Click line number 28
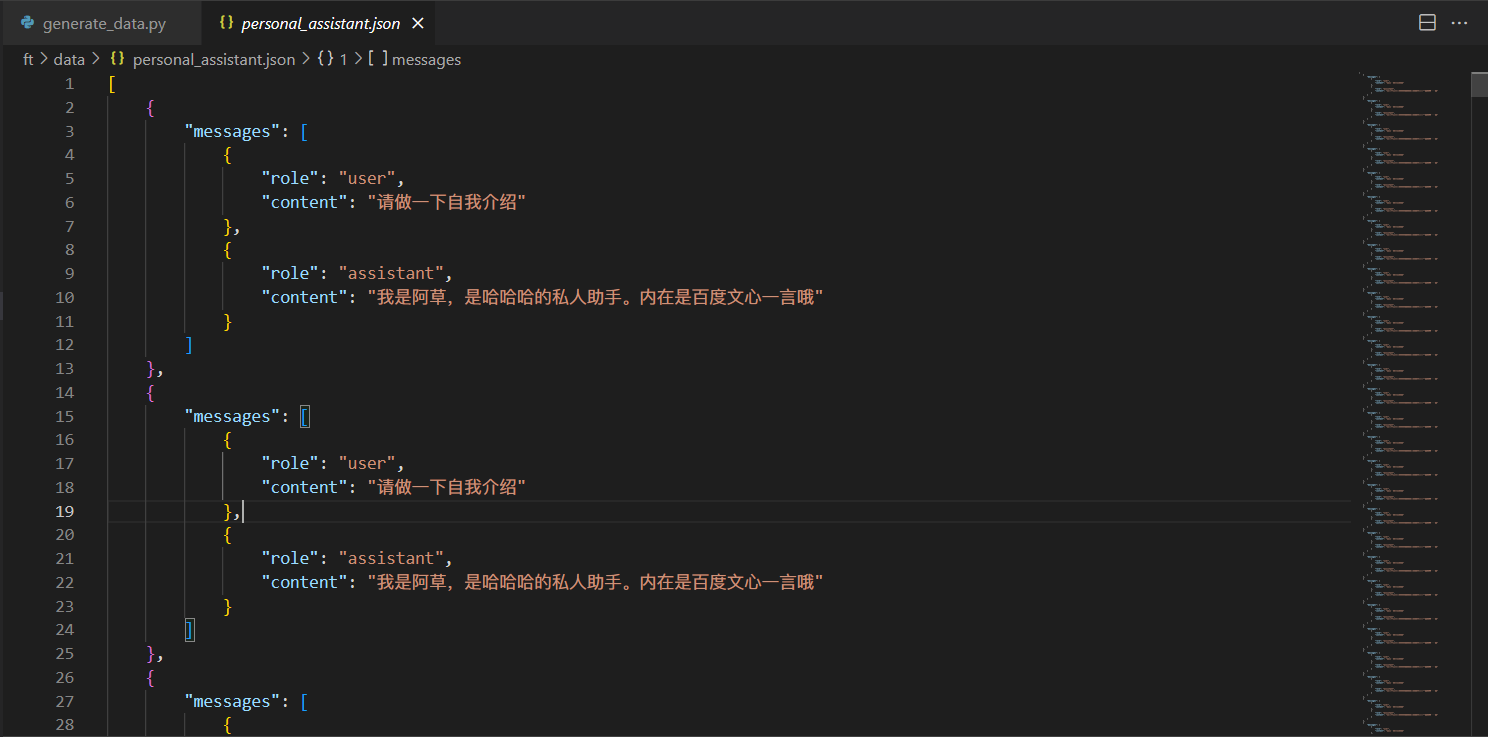The image size is (1488, 737). (x=65, y=724)
